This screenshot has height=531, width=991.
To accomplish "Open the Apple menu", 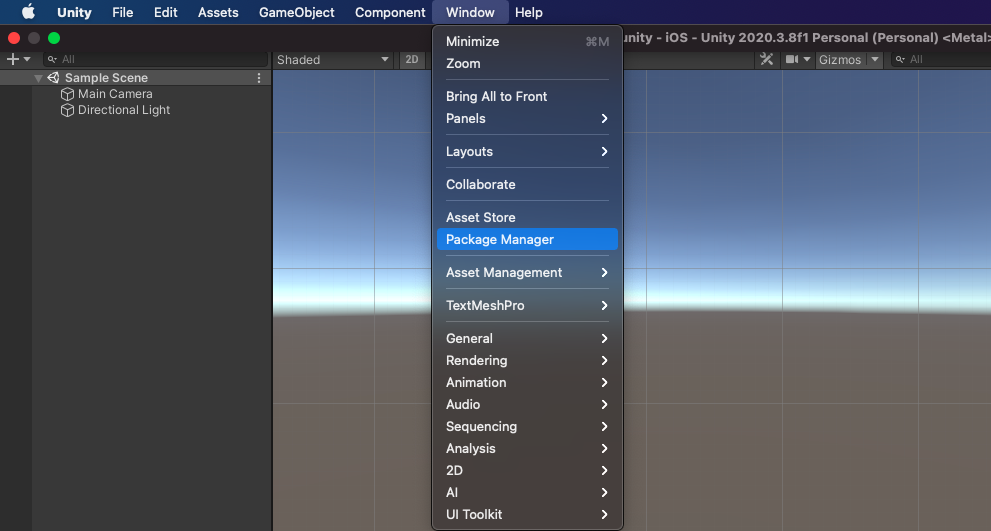I will pyautogui.click(x=28, y=12).
